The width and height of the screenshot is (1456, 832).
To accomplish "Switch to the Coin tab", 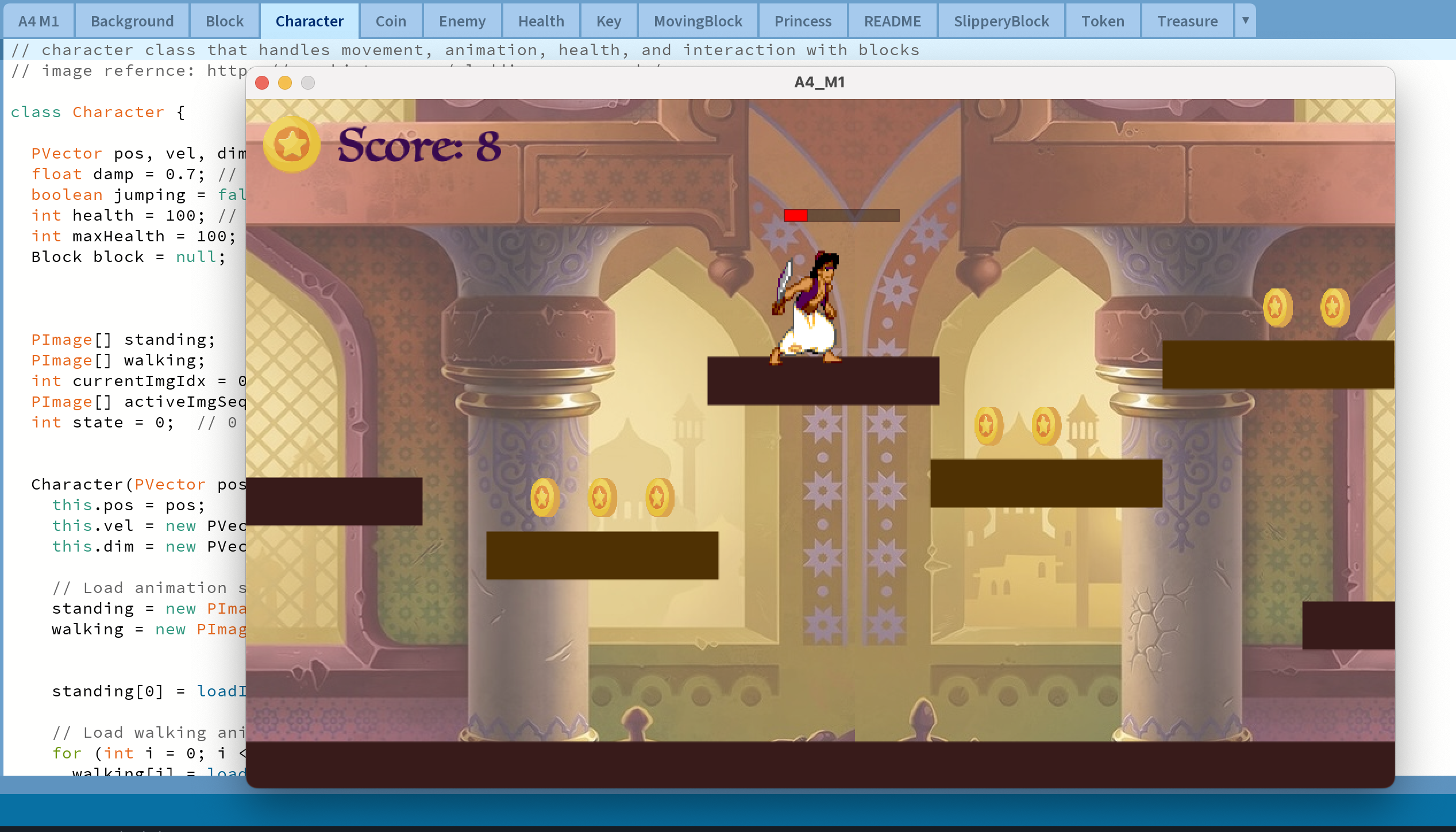I will coord(391,21).
